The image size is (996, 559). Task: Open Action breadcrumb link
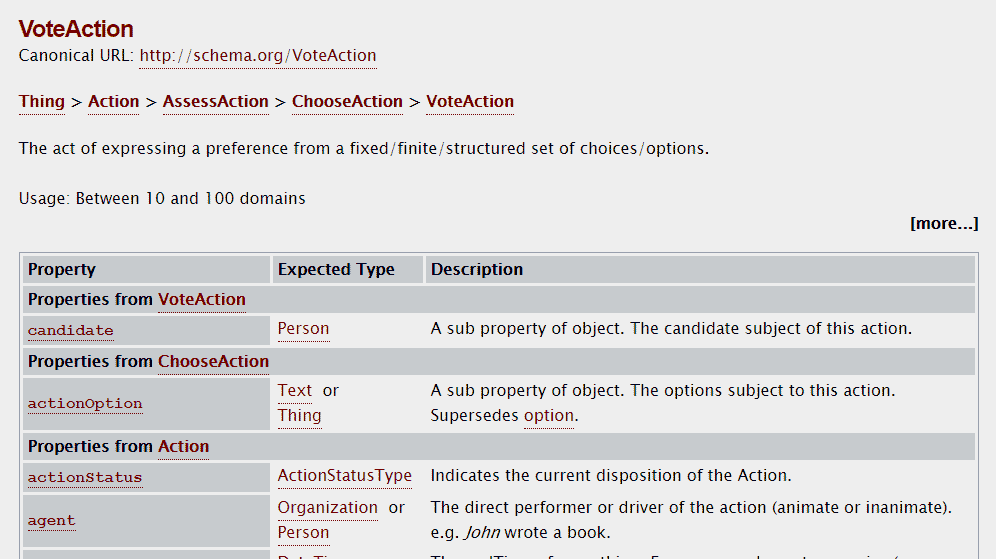114,102
